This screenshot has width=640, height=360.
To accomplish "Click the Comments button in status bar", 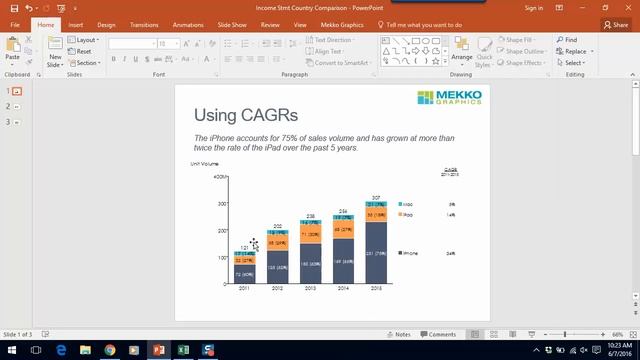I will click(438, 334).
